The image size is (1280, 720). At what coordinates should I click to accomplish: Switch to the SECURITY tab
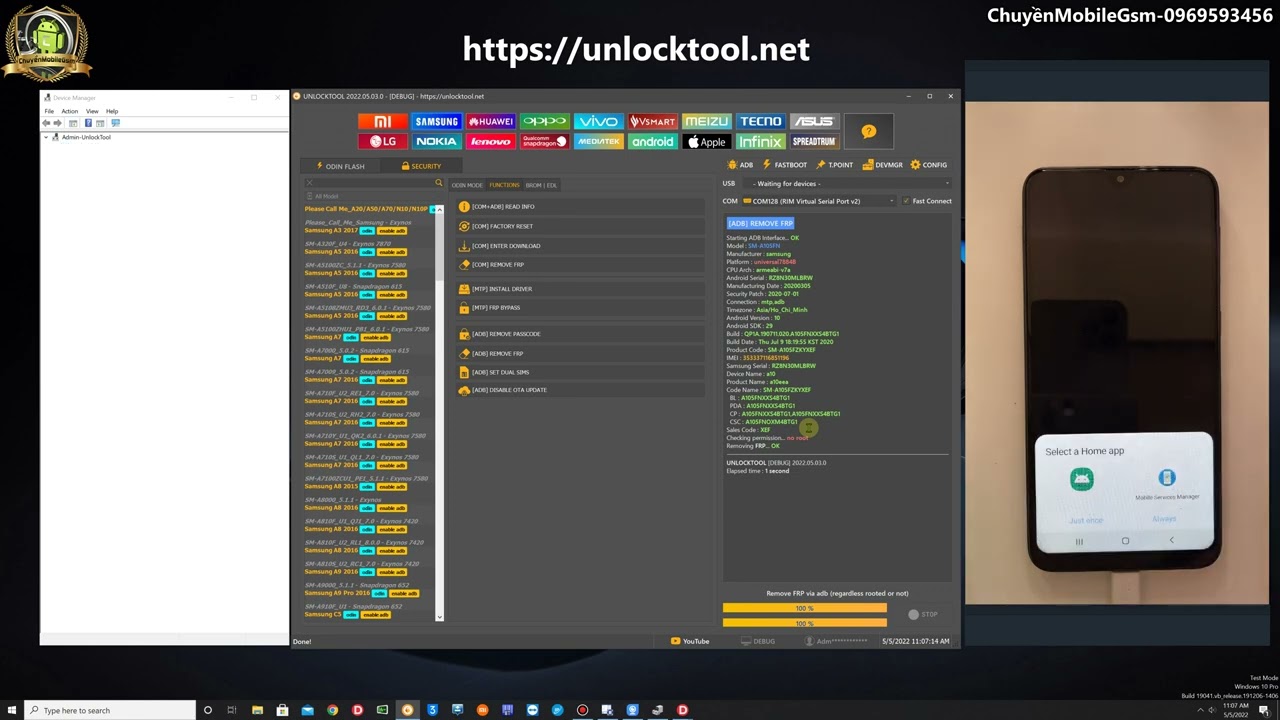pyautogui.click(x=421, y=166)
